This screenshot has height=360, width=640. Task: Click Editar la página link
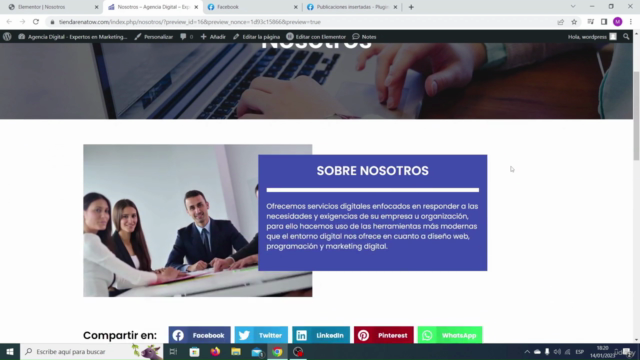pyautogui.click(x=256, y=37)
